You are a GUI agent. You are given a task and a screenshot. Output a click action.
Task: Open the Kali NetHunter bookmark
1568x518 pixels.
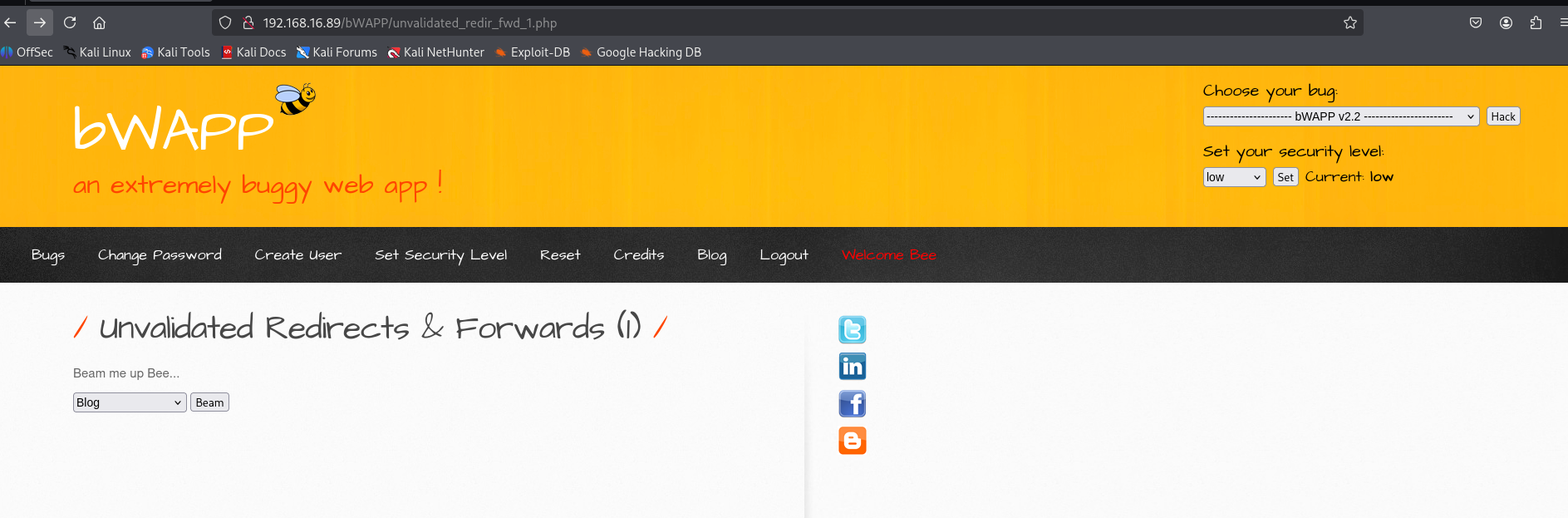435,52
